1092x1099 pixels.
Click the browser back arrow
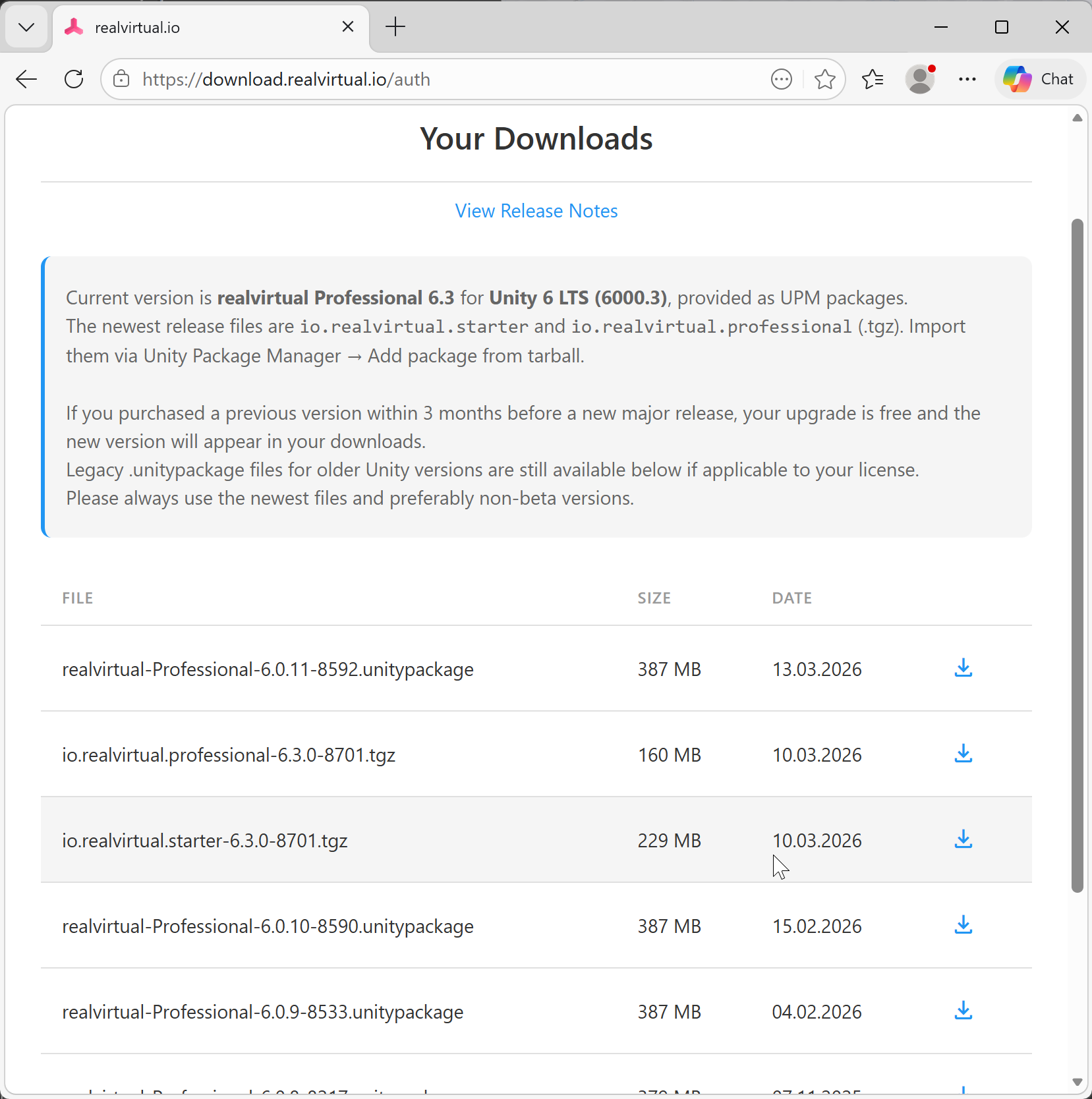coord(26,80)
